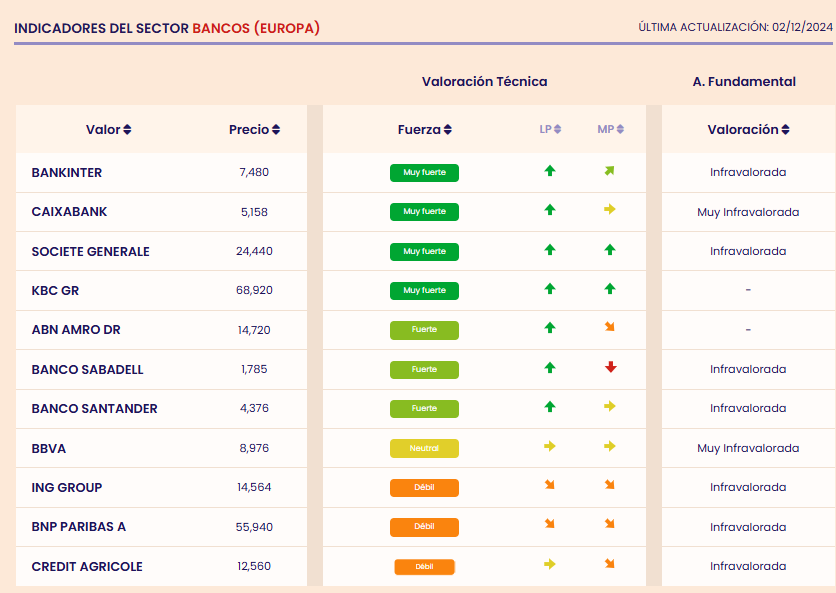The image size is (836, 593).
Task: Sort the table by Fuerza column
Action: pos(425,130)
